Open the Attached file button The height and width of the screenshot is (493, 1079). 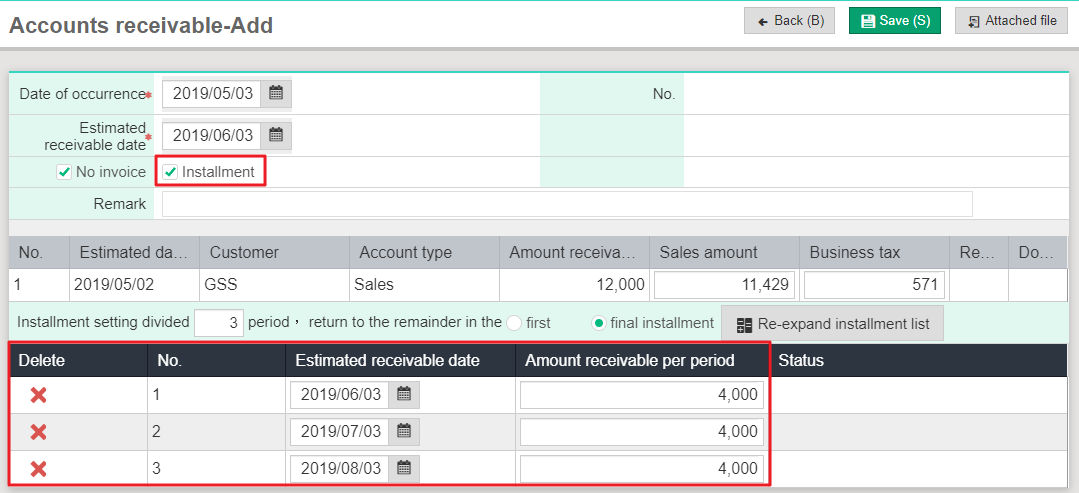[x=1011, y=21]
